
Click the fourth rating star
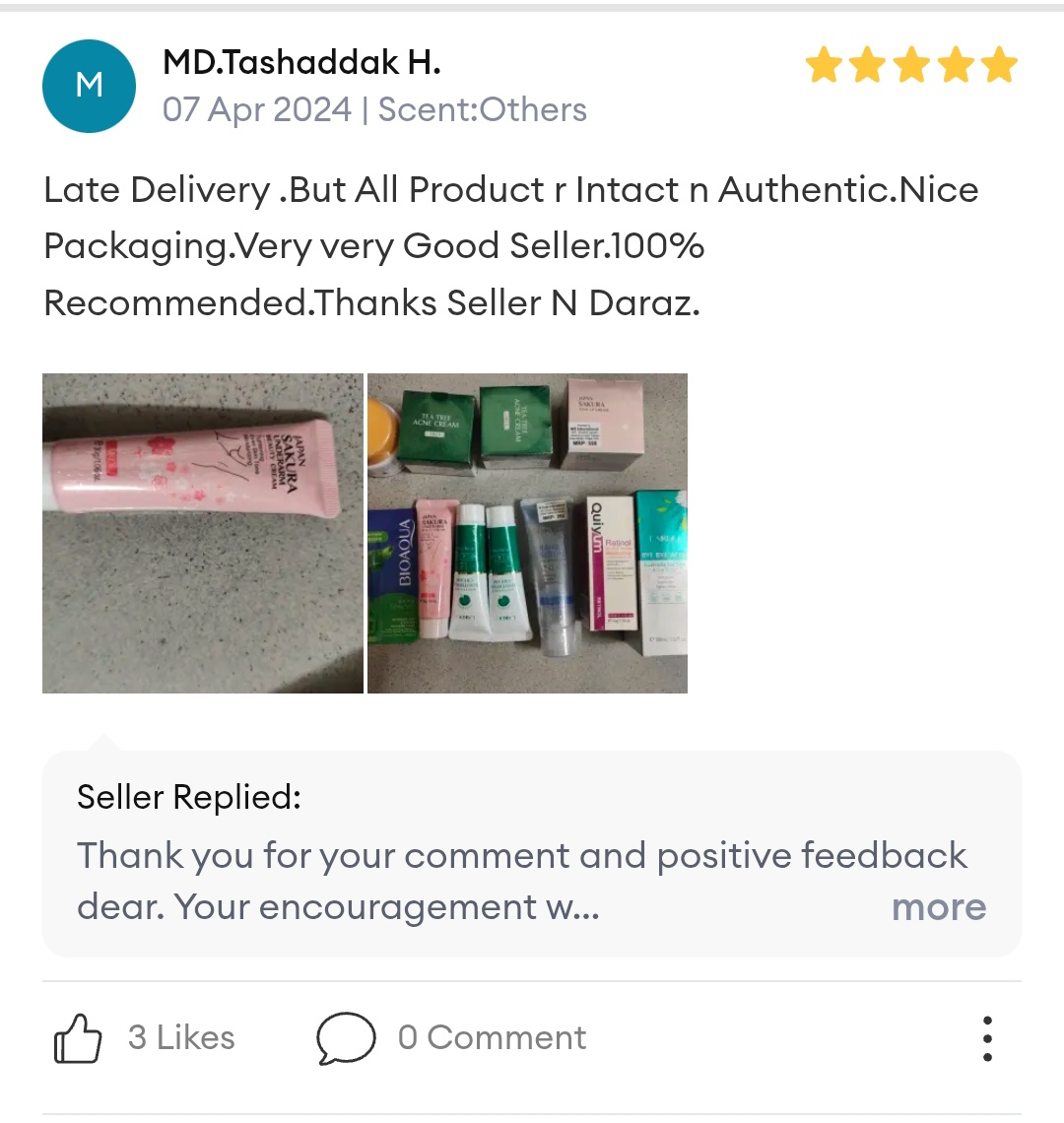pyautogui.click(x=957, y=65)
